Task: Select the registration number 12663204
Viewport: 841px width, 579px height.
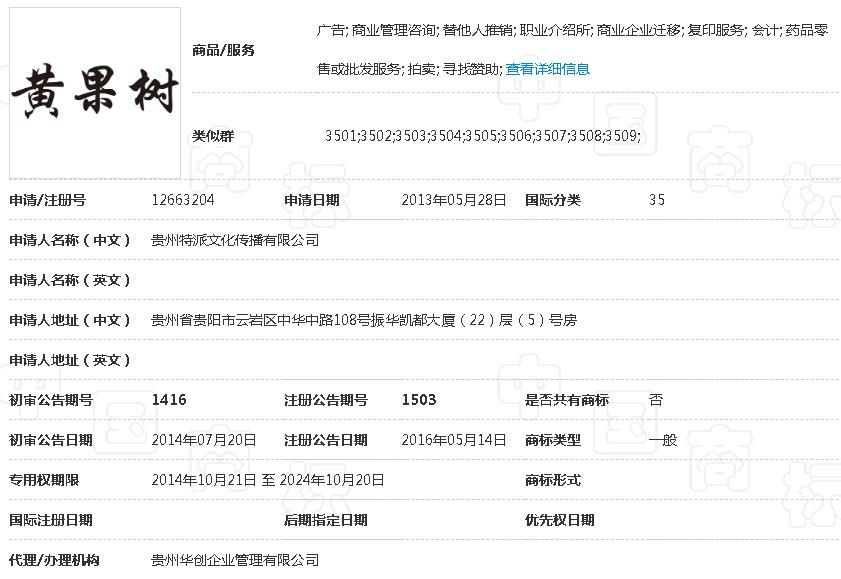Action: pyautogui.click(x=183, y=200)
